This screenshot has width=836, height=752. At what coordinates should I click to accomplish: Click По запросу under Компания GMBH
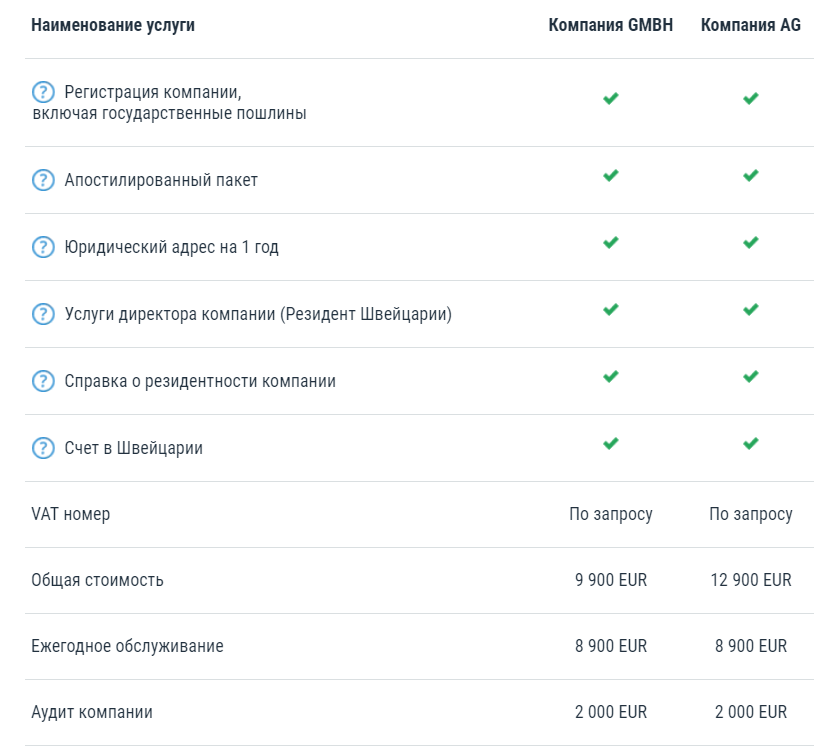[610, 514]
